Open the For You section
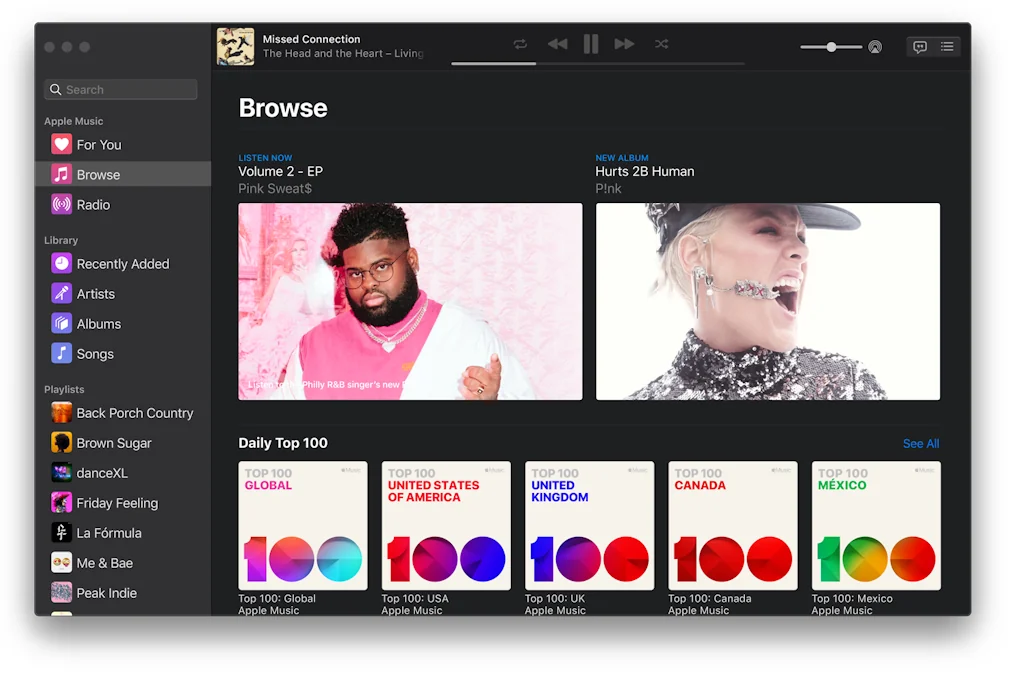Viewport: 1024px width, 679px height. click(97, 144)
